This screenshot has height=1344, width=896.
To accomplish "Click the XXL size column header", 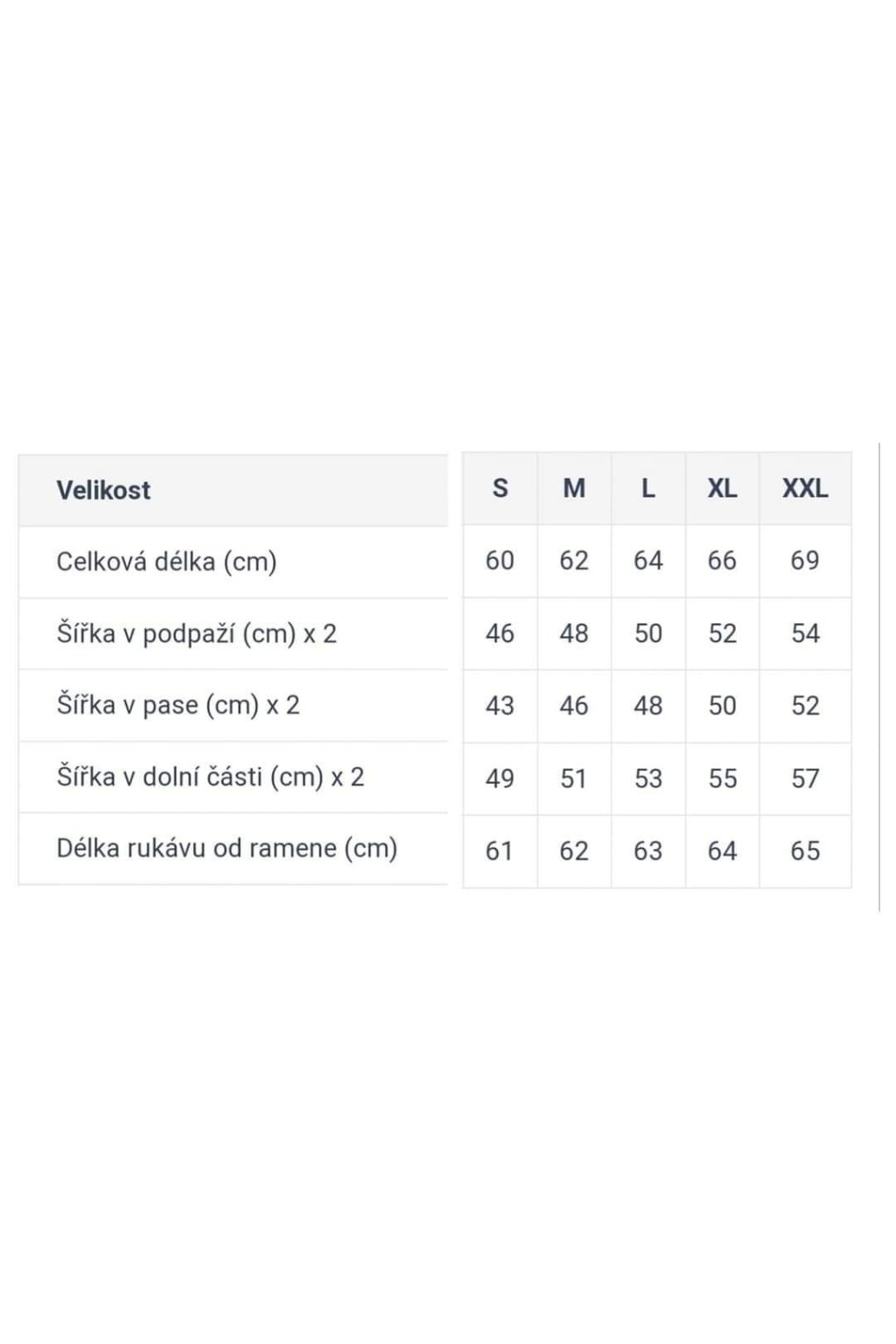I will pyautogui.click(x=805, y=488).
